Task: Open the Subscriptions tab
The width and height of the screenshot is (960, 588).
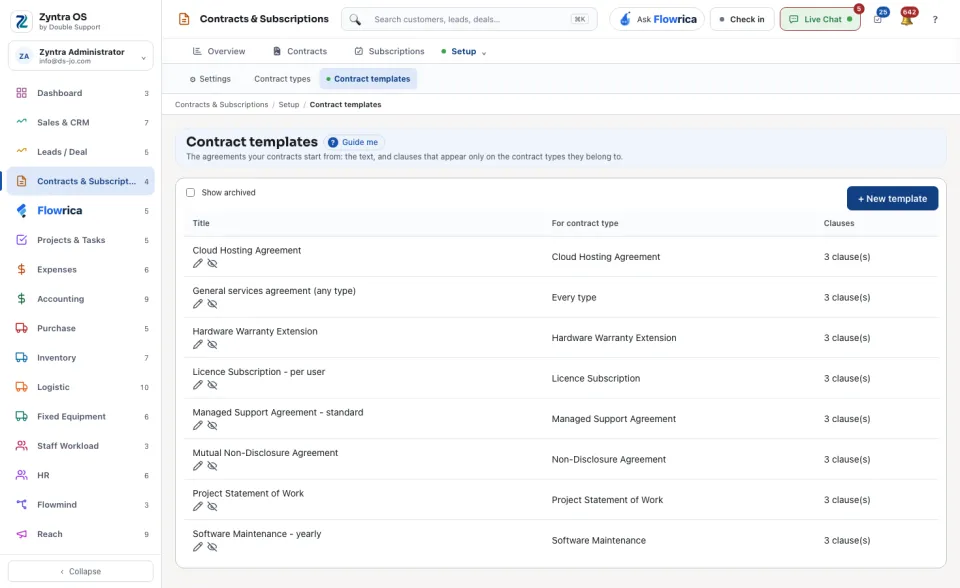Action: pyautogui.click(x=389, y=51)
